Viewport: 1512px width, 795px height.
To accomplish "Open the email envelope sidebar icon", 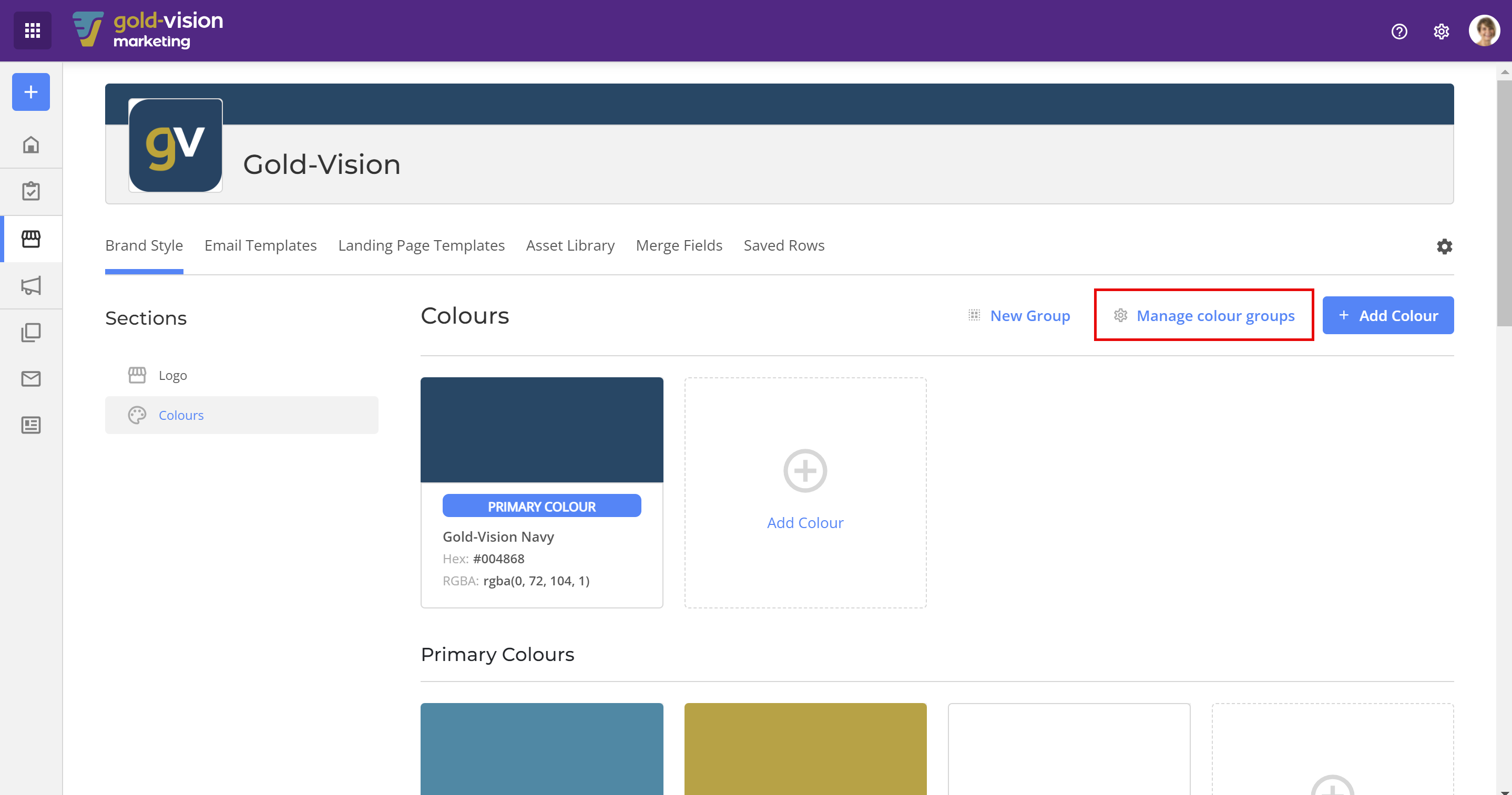I will click(31, 379).
